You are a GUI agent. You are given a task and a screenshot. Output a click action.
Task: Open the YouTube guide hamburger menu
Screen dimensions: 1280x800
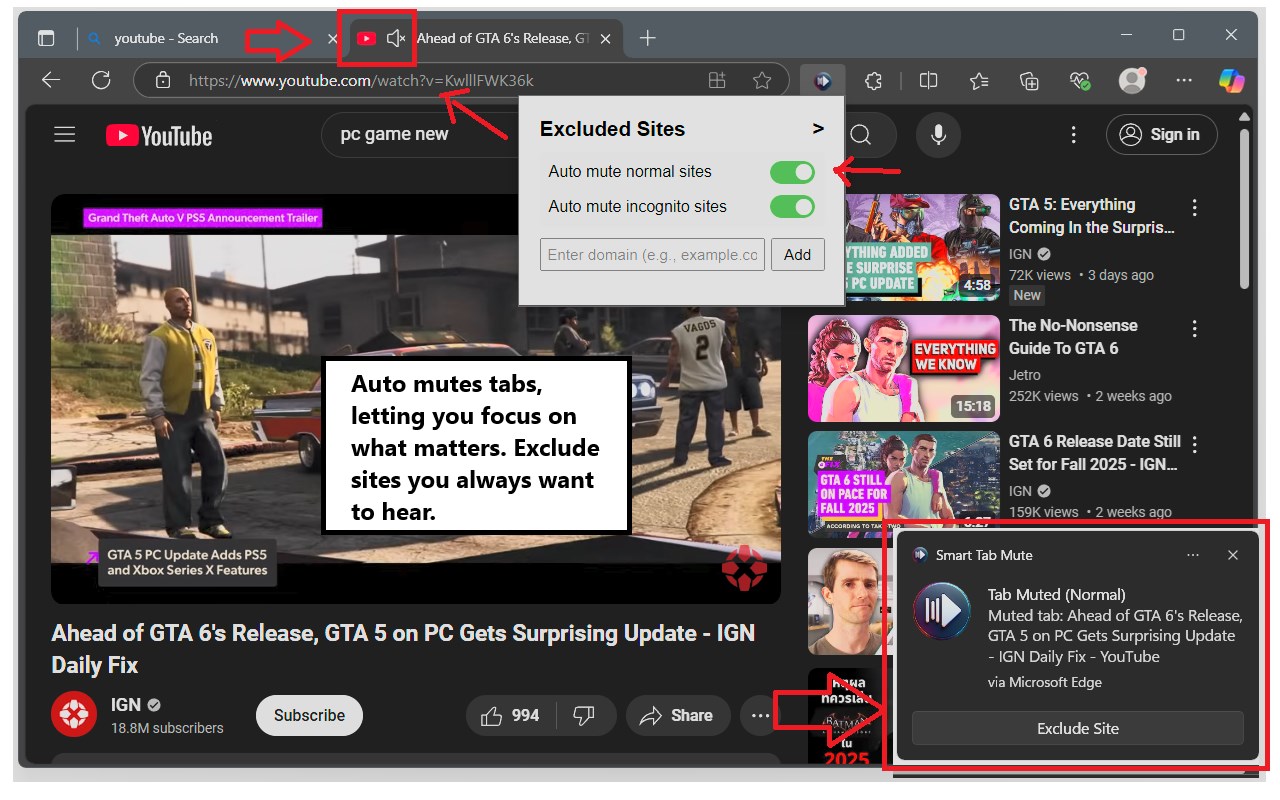click(x=65, y=134)
